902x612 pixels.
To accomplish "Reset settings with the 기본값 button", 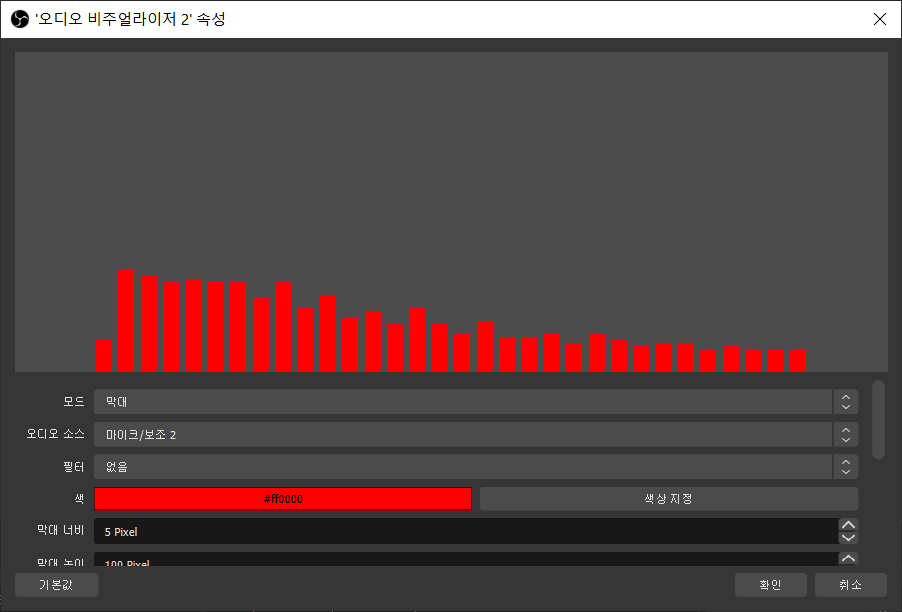I will [56, 584].
